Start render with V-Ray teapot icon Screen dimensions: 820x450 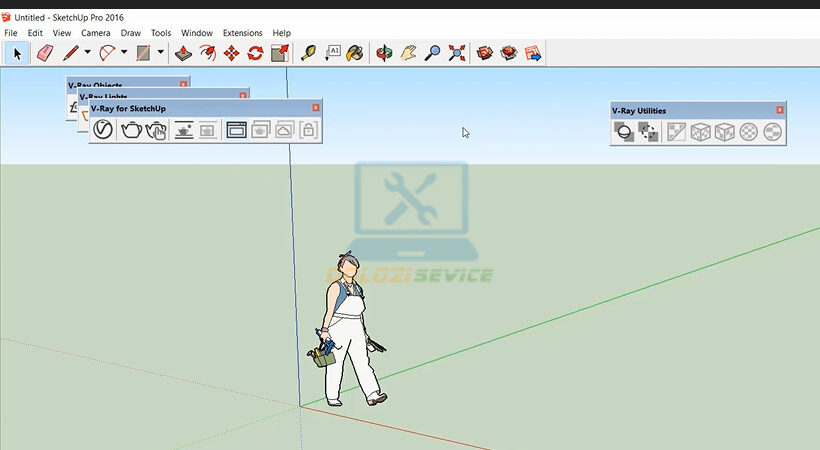click(131, 129)
